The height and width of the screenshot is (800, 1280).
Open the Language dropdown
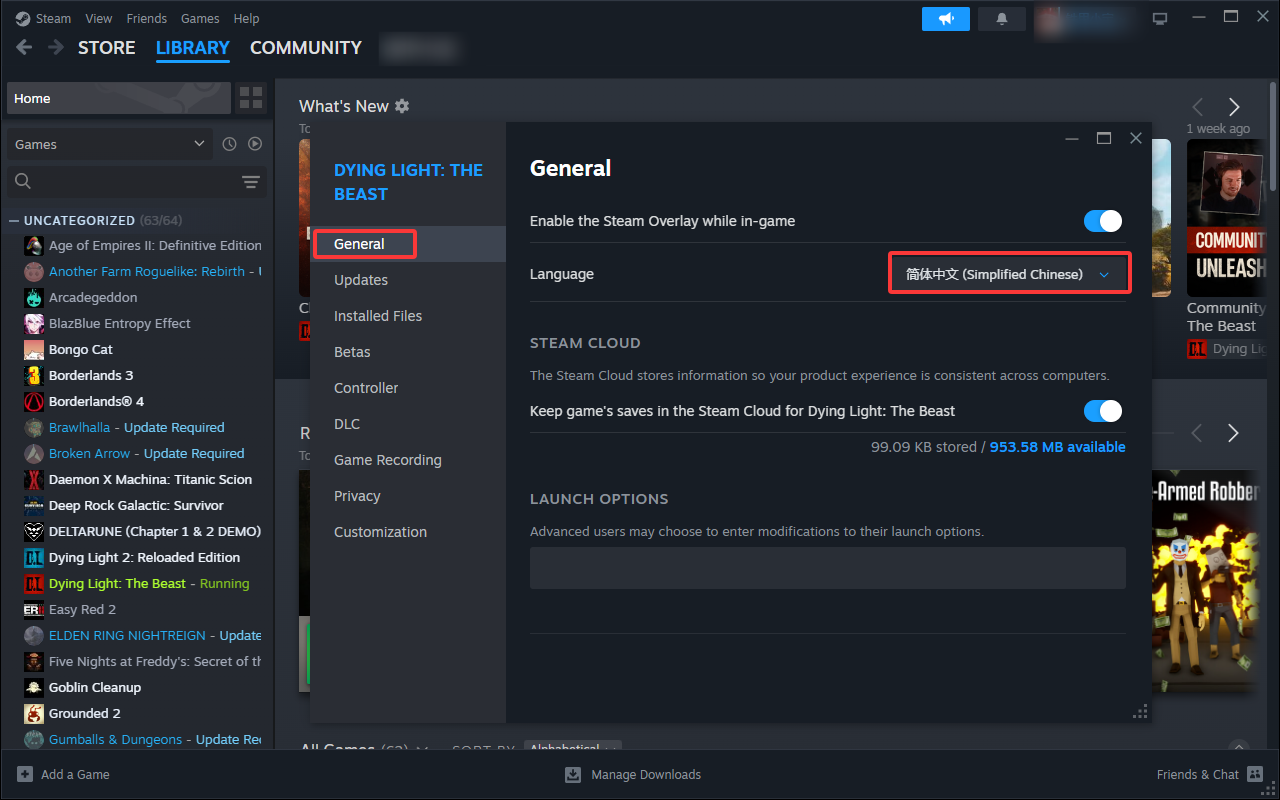tap(1009, 274)
